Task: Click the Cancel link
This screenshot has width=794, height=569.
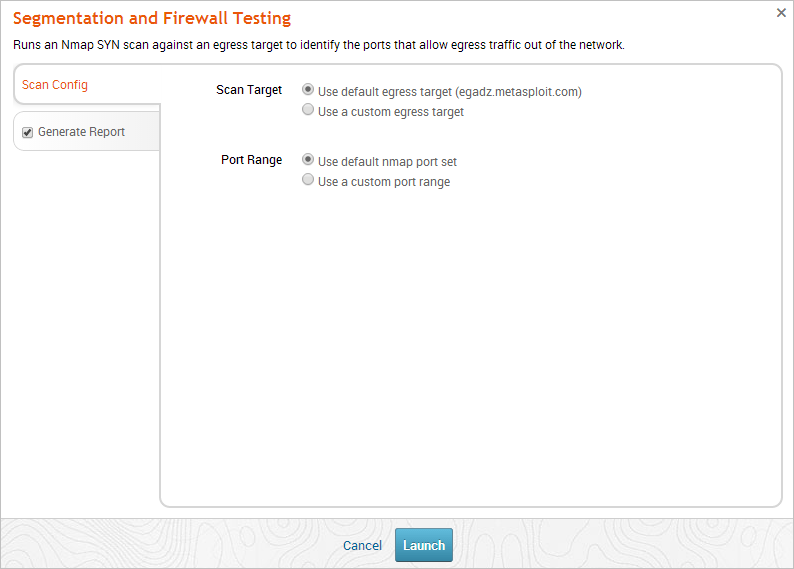Action: pyautogui.click(x=362, y=546)
